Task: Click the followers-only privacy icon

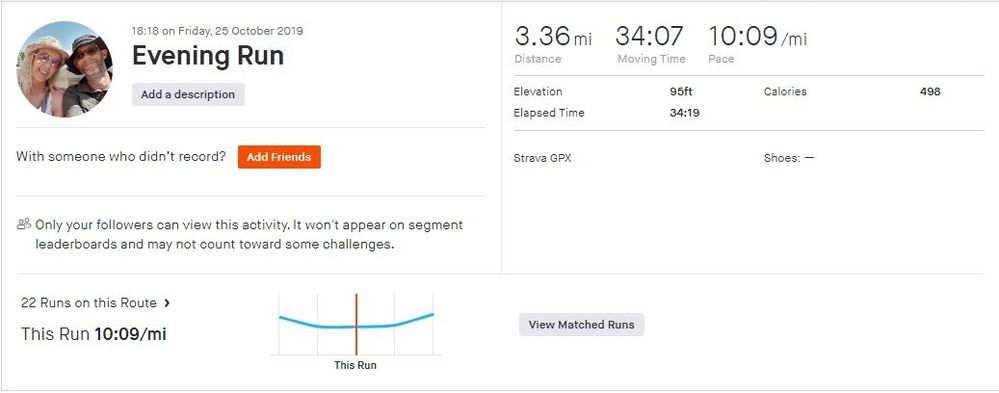Action: 24,224
